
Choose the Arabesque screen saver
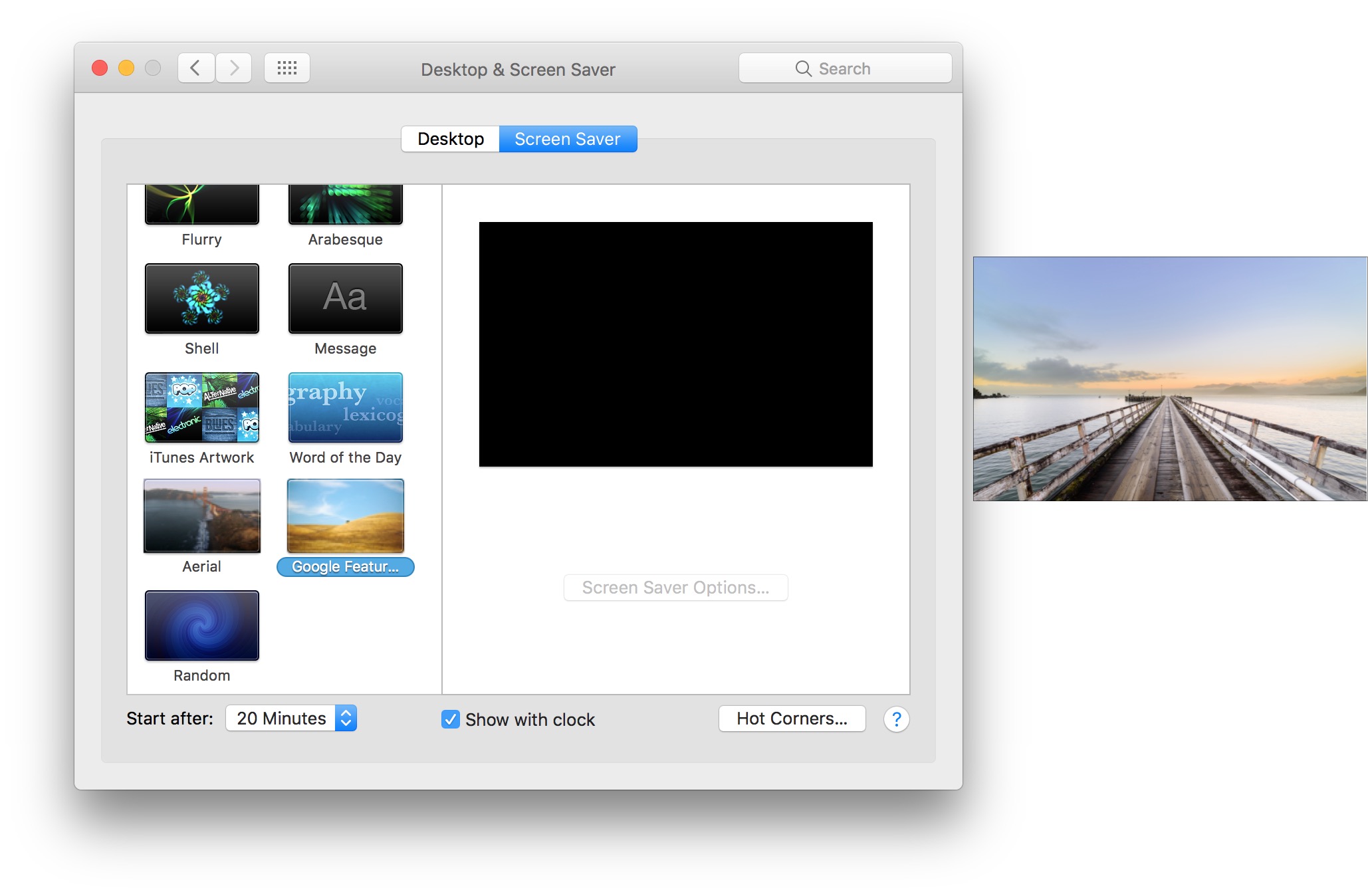point(345,205)
